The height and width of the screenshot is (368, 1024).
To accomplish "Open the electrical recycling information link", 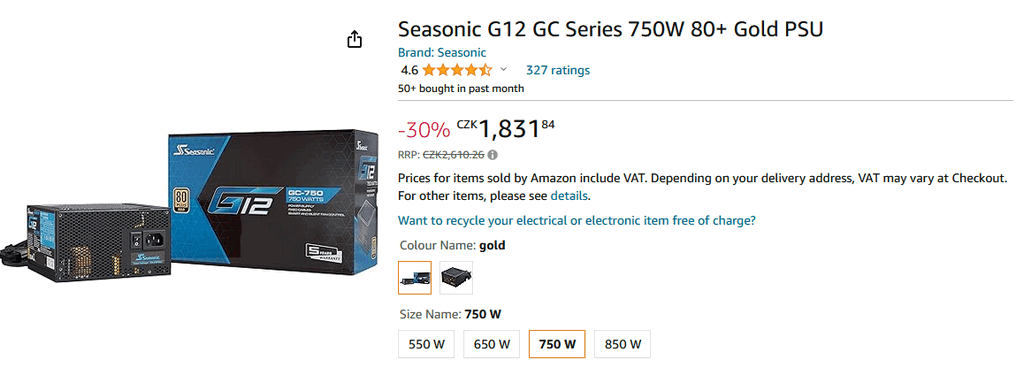I will pos(577,221).
